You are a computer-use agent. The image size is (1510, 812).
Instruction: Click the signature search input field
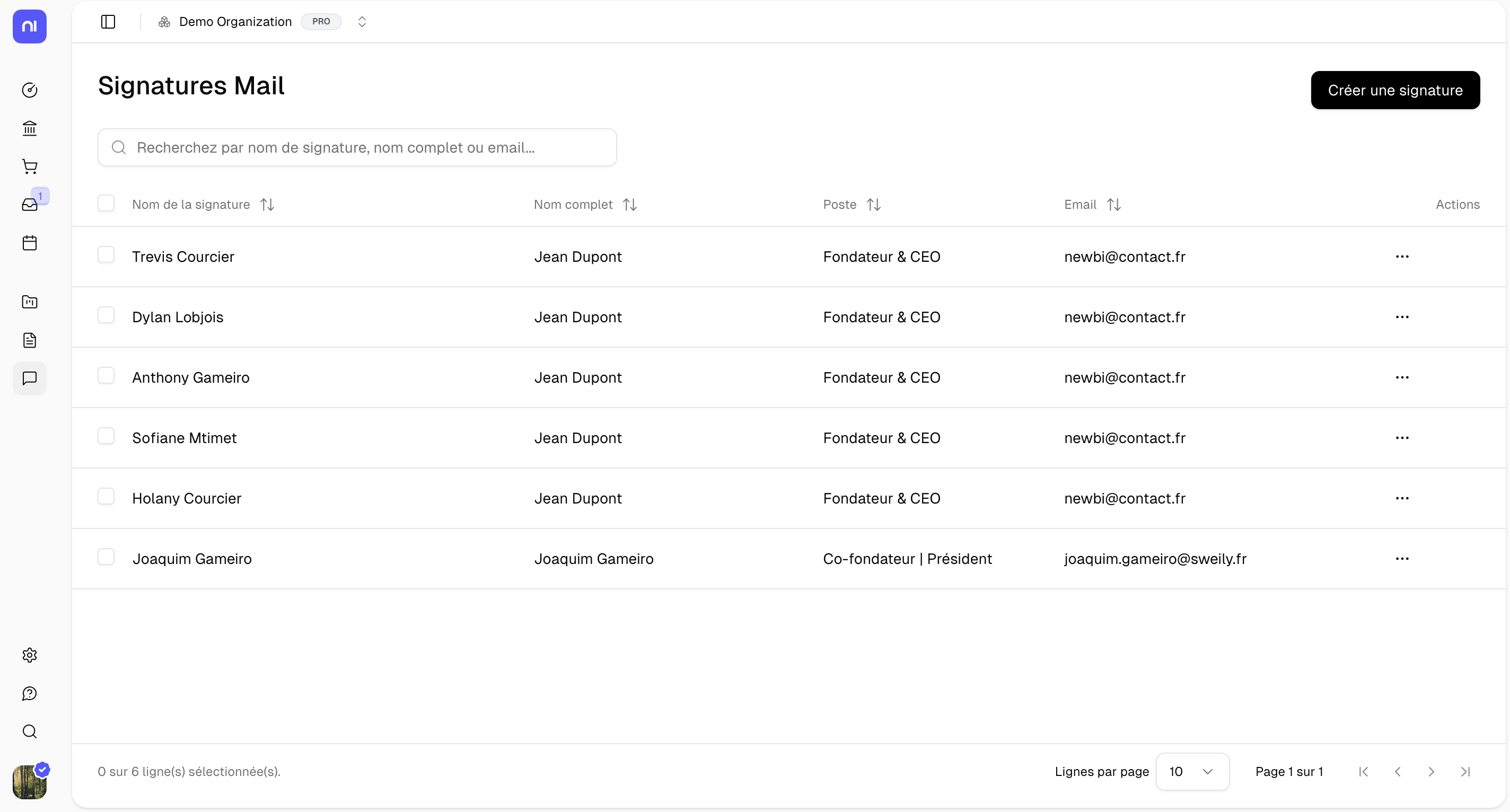point(357,148)
